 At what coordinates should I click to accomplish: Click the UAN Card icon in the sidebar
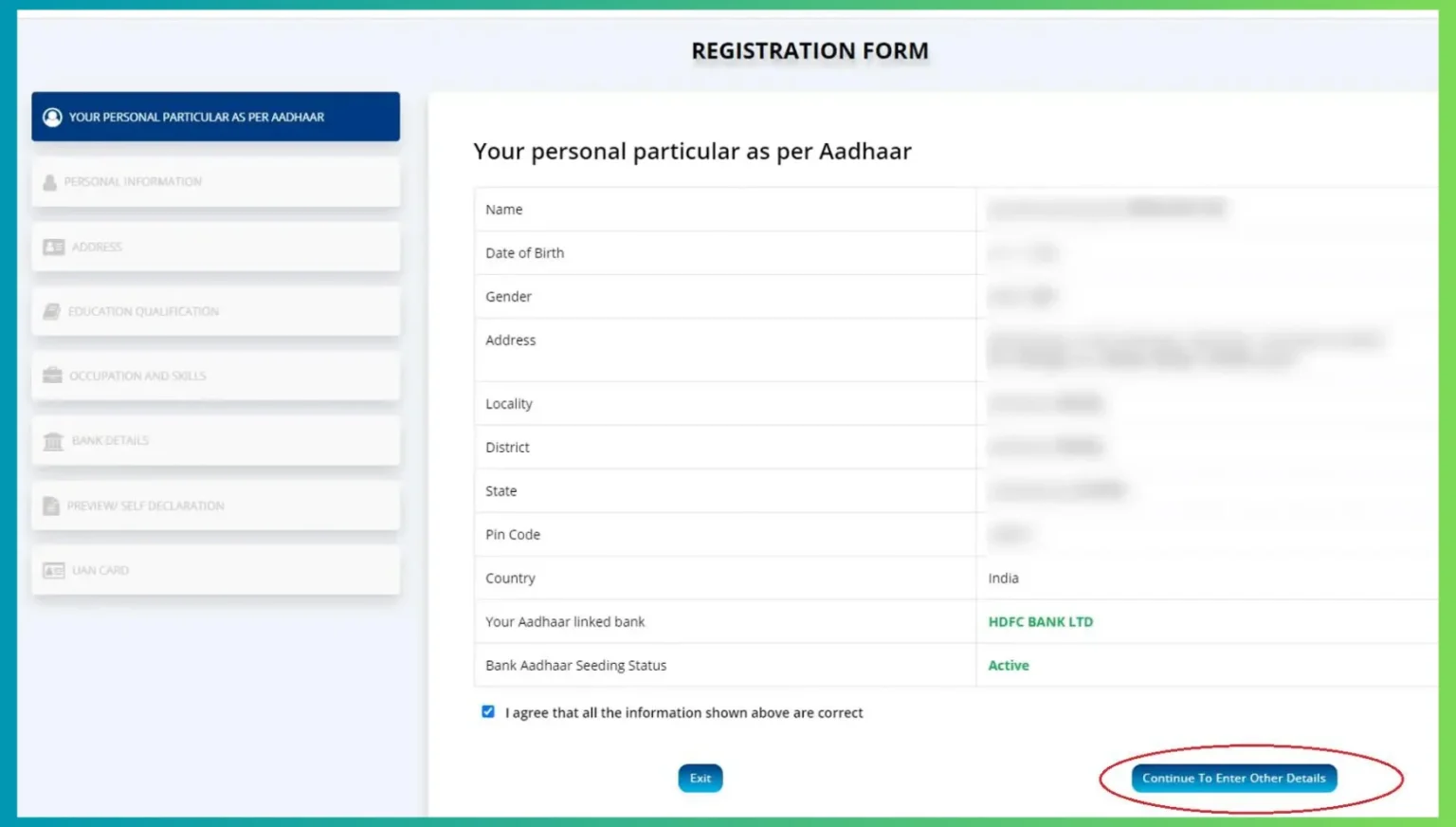point(51,570)
